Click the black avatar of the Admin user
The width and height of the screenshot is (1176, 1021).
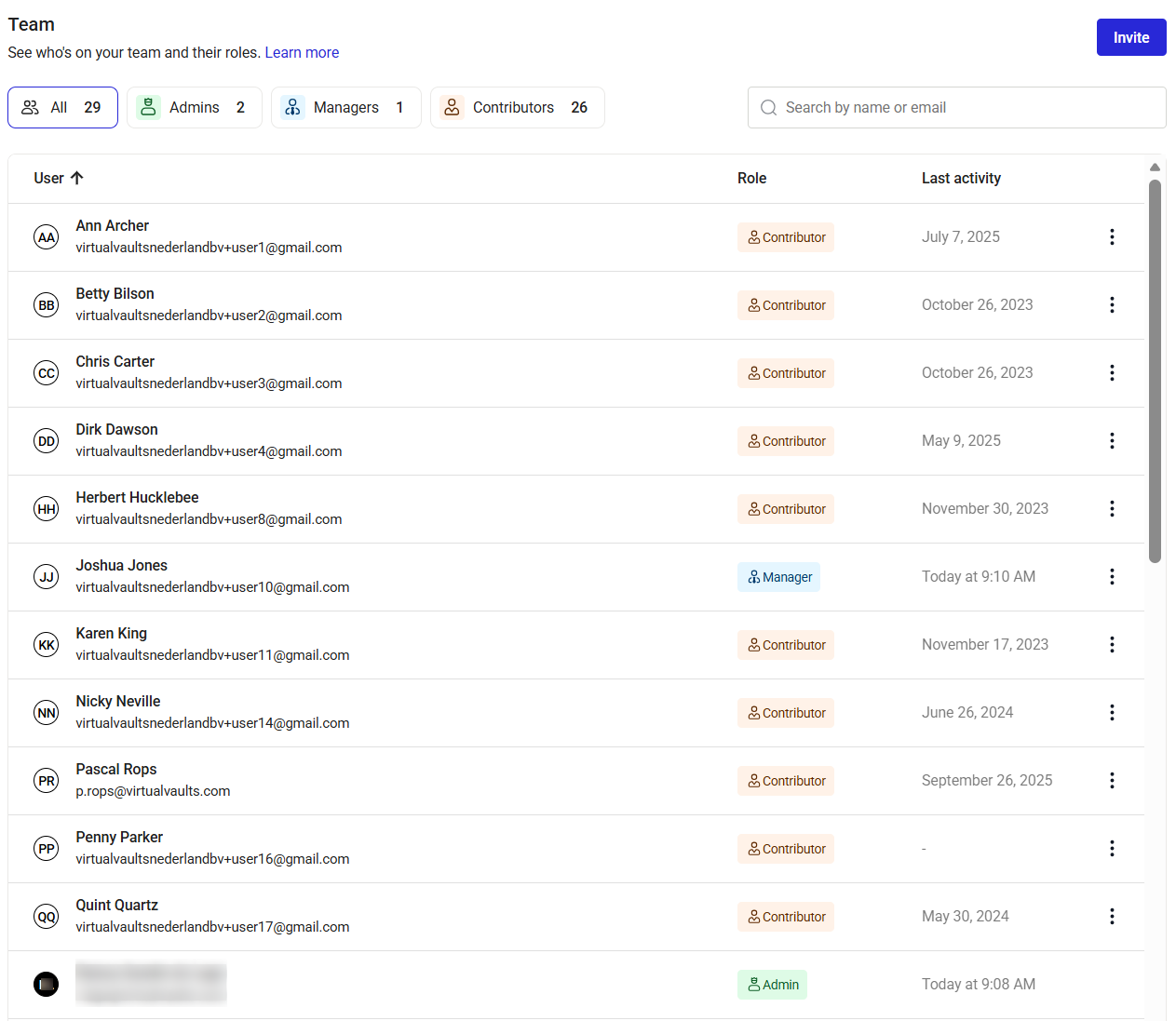pyautogui.click(x=47, y=984)
